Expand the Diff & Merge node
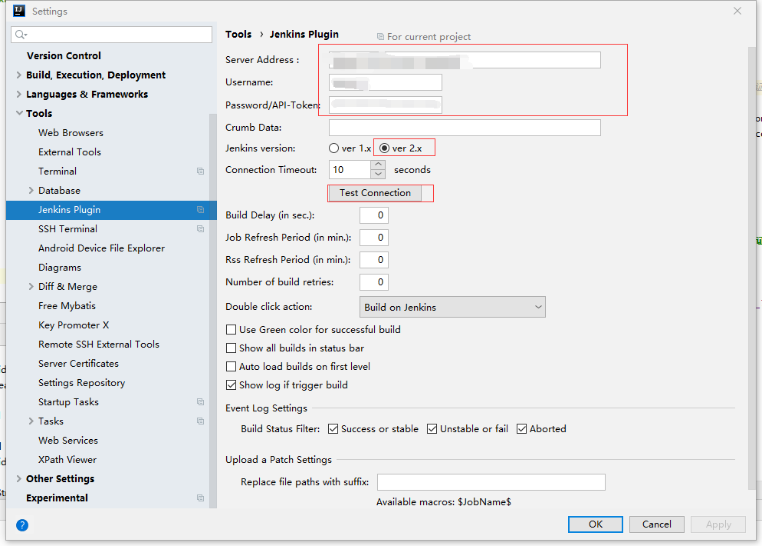This screenshot has width=762, height=546. pyautogui.click(x=31, y=287)
